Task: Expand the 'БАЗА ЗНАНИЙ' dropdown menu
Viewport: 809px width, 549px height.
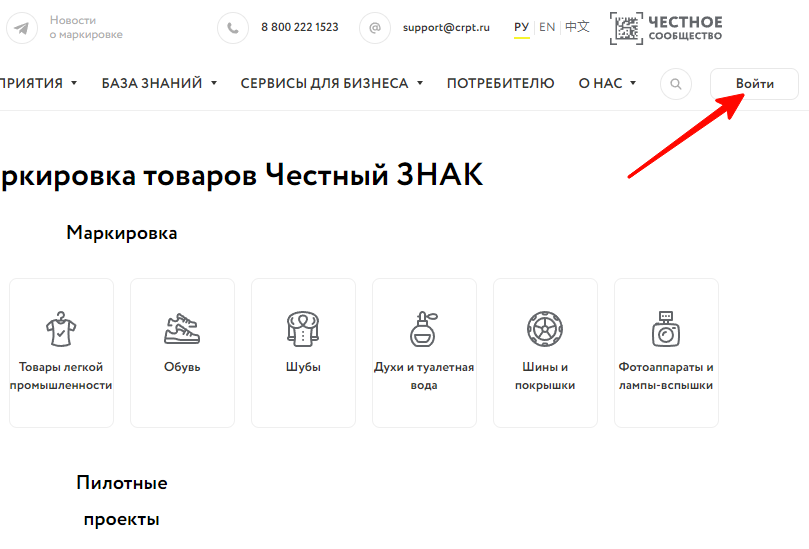Action: 159,83
